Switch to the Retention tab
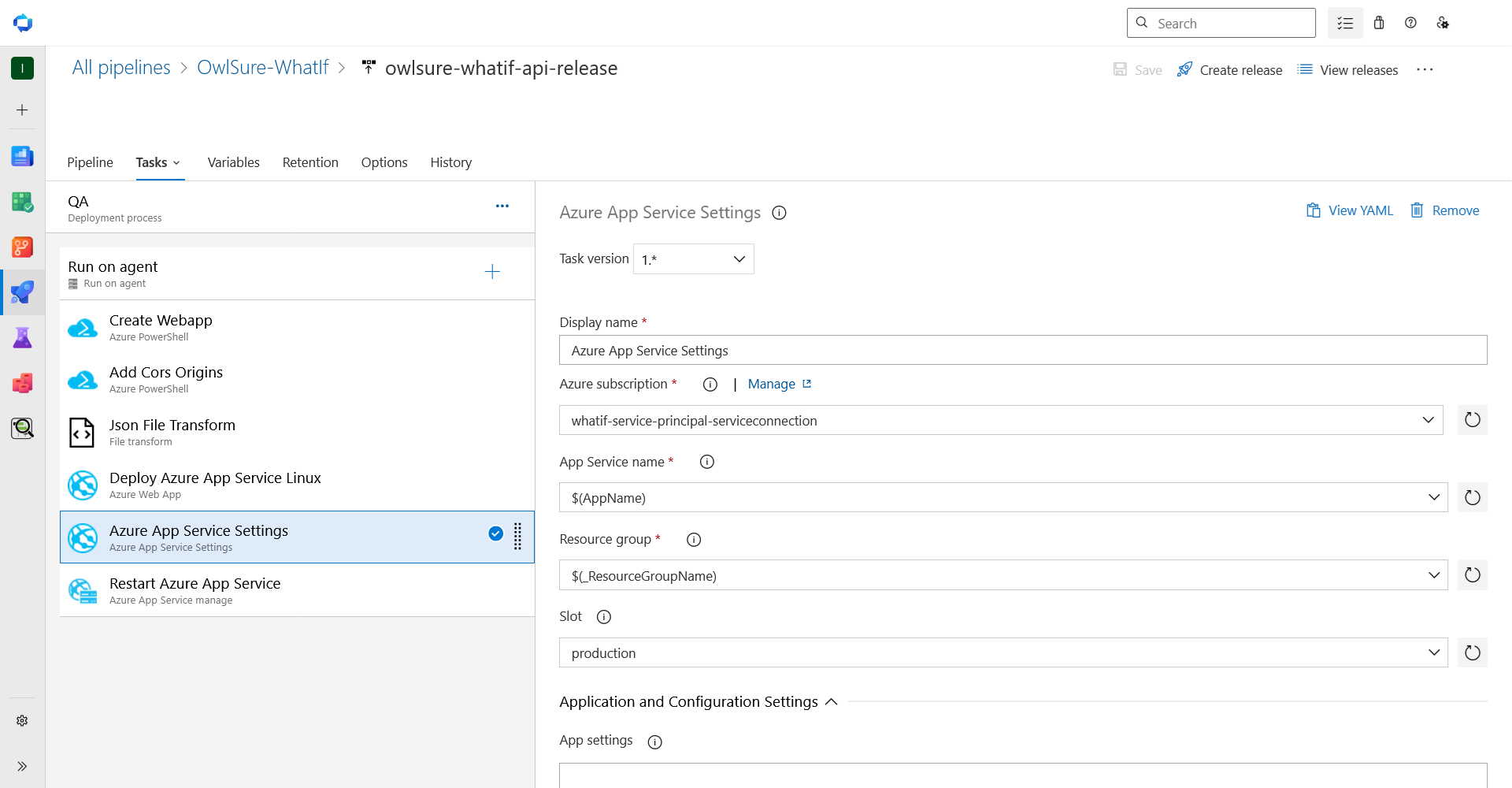Image resolution: width=1512 pixels, height=788 pixels. coord(310,162)
